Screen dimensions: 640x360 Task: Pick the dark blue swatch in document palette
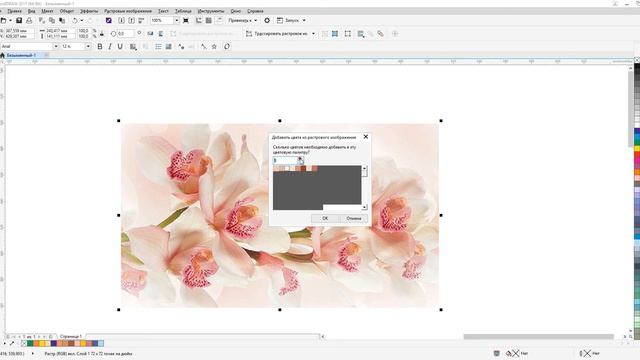[53, 343]
